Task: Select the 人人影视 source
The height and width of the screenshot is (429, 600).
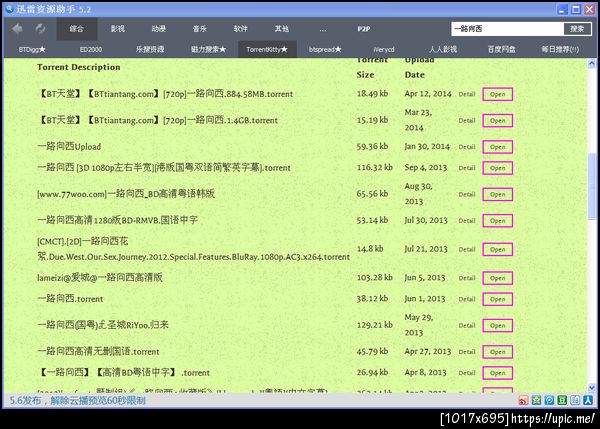Action: 443,49
